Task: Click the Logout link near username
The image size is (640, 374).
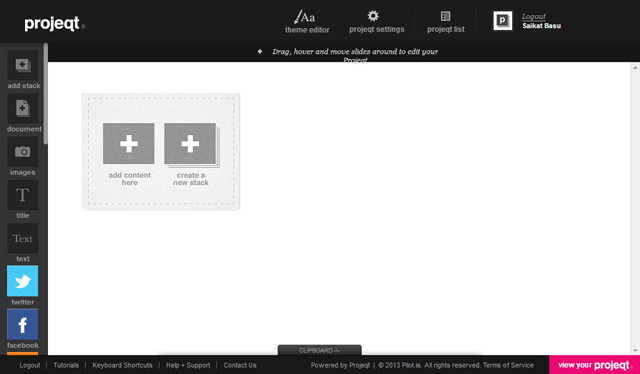Action: point(533,16)
